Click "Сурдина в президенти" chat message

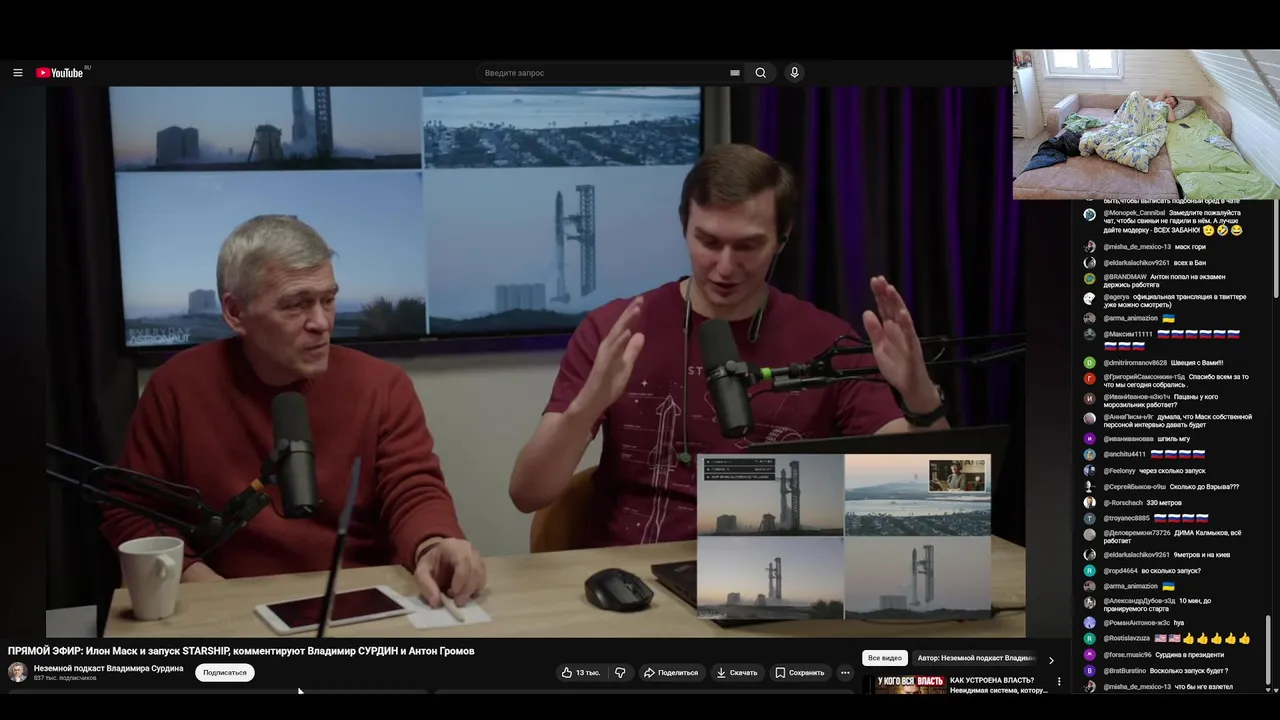[x=1189, y=655]
